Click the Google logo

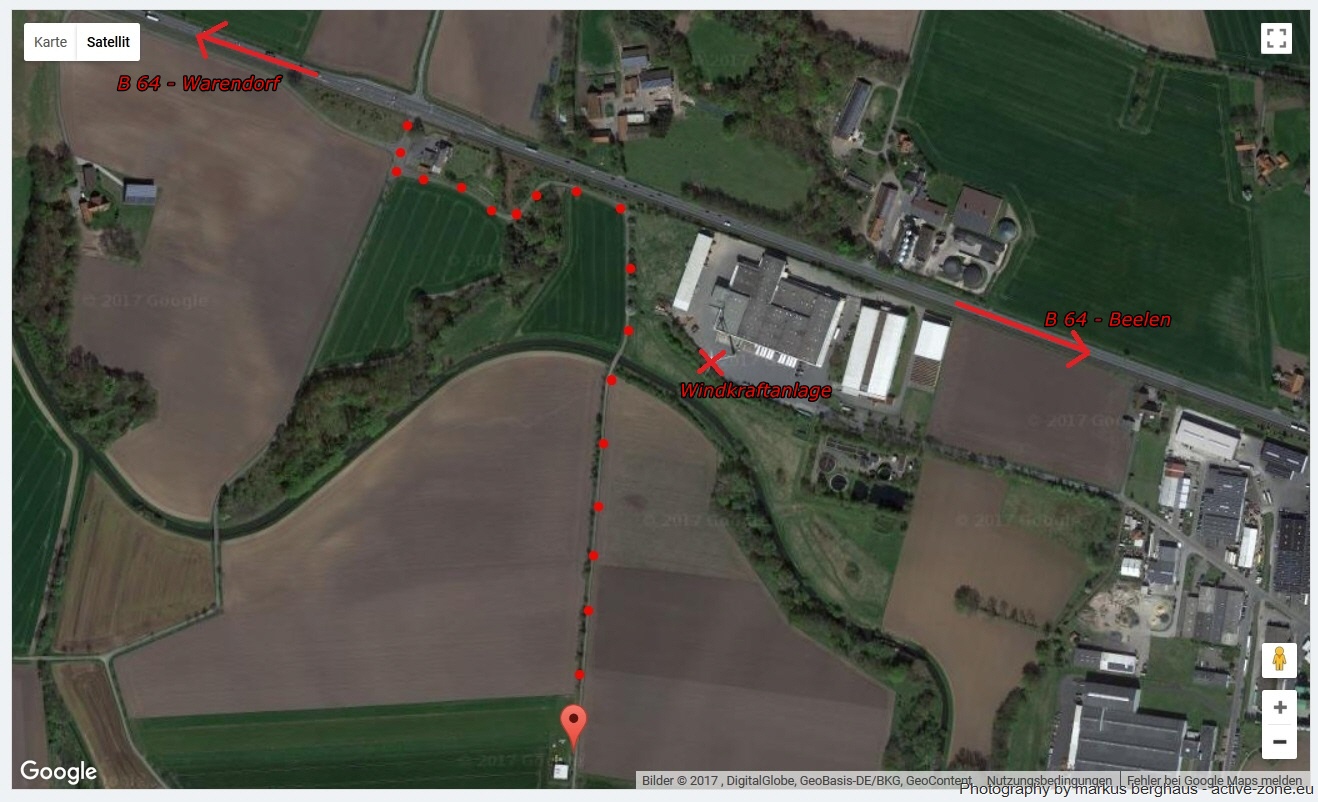point(59,772)
